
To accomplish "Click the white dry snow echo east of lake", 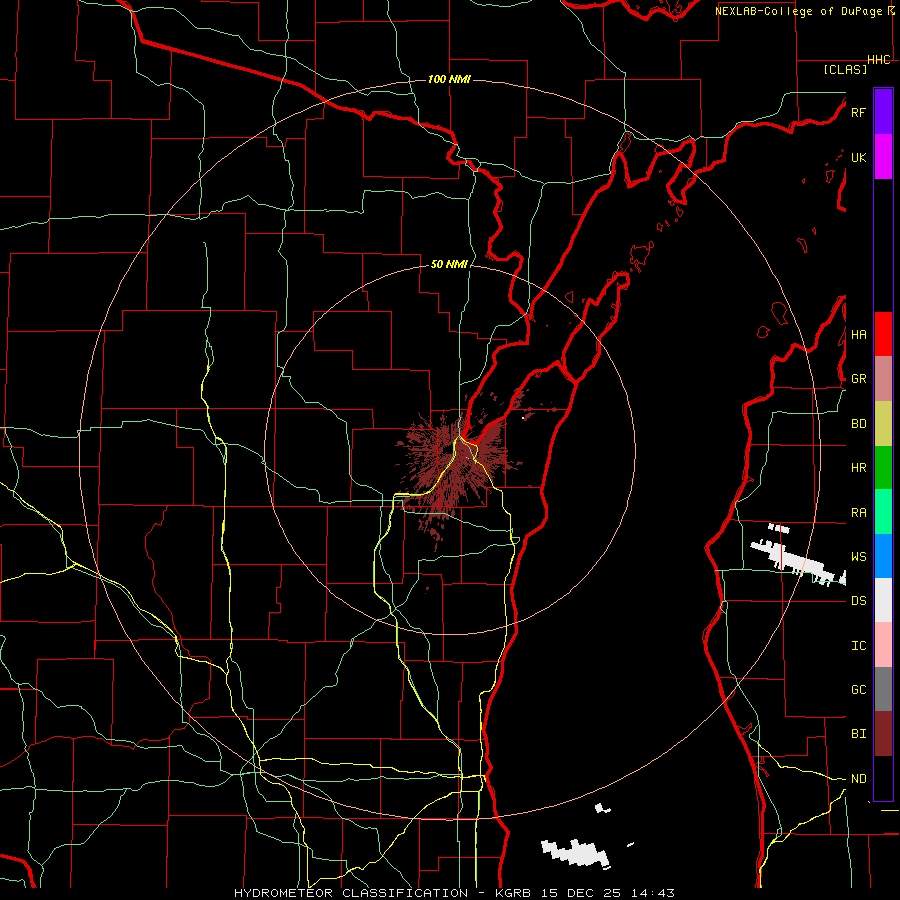I will [x=798, y=556].
